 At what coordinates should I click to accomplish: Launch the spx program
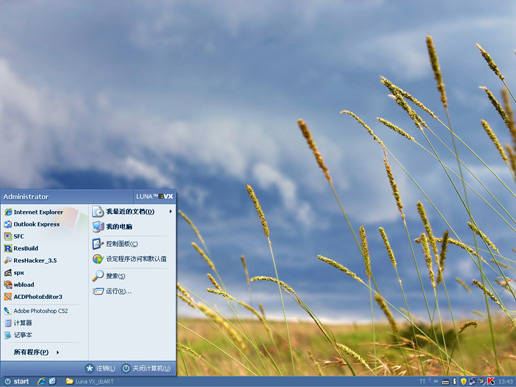[14, 273]
